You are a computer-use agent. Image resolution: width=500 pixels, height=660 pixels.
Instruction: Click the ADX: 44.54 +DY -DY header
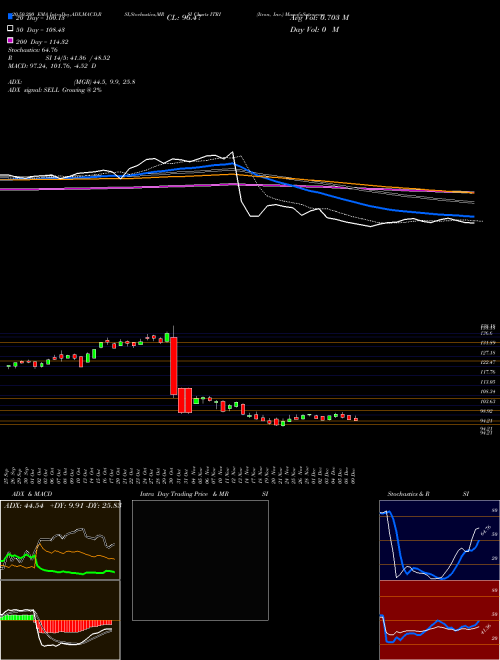tap(62, 505)
